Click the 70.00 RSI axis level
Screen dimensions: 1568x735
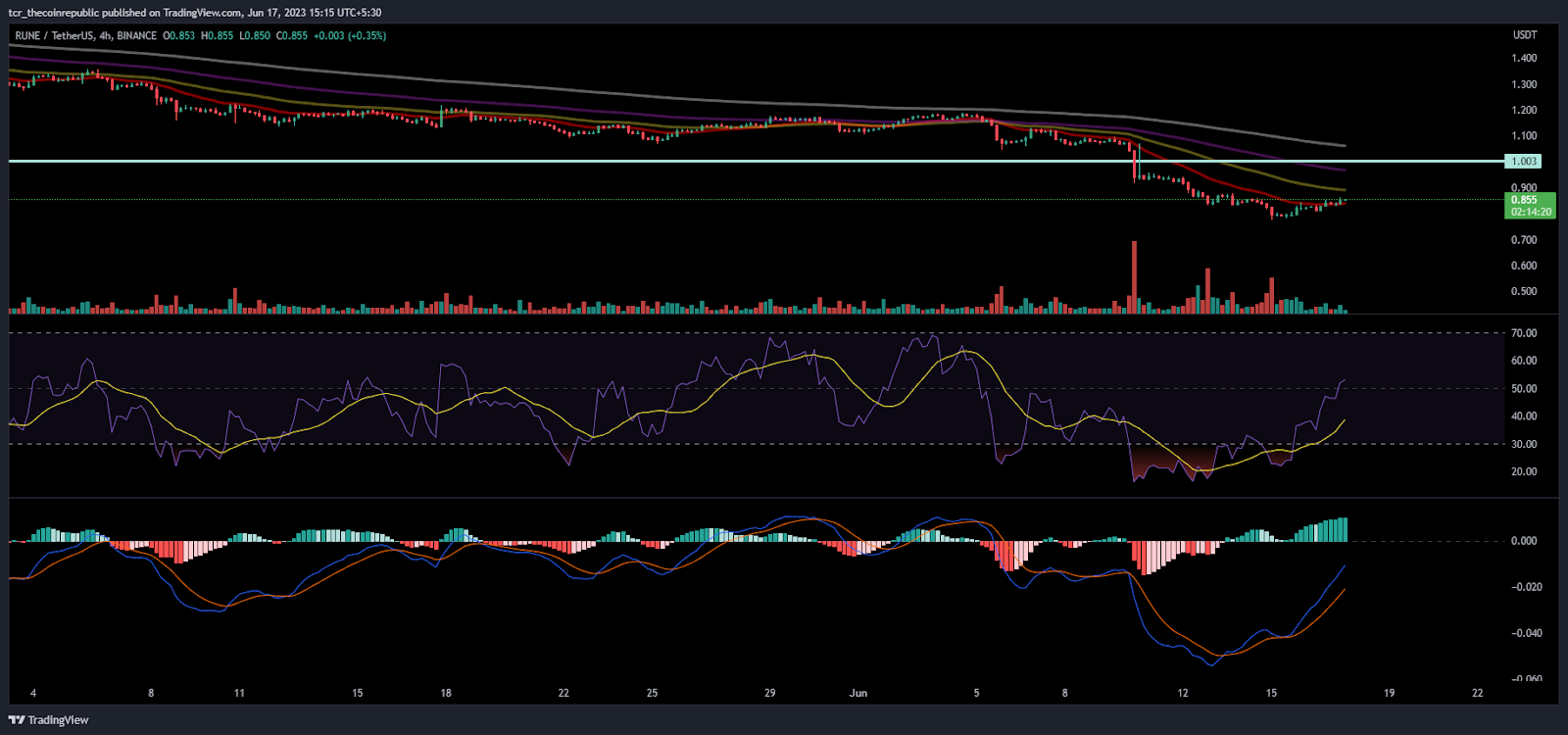(x=1524, y=333)
